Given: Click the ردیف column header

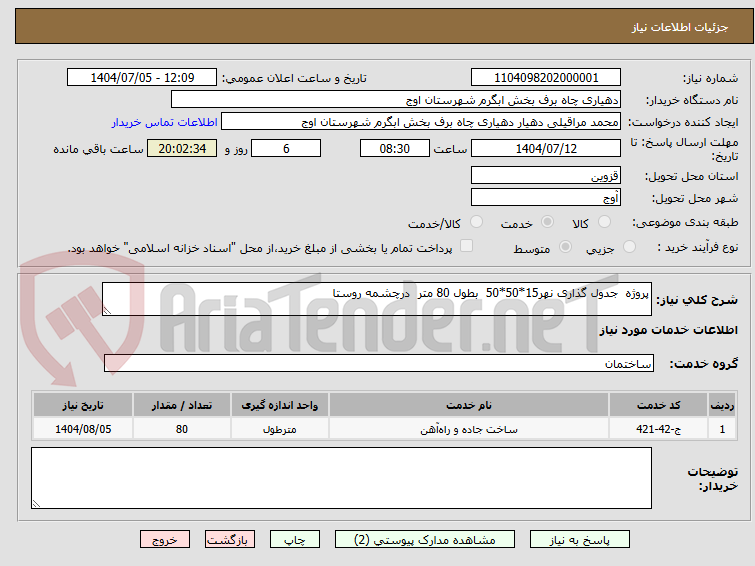Looking at the screenshot, I should click(x=722, y=405).
